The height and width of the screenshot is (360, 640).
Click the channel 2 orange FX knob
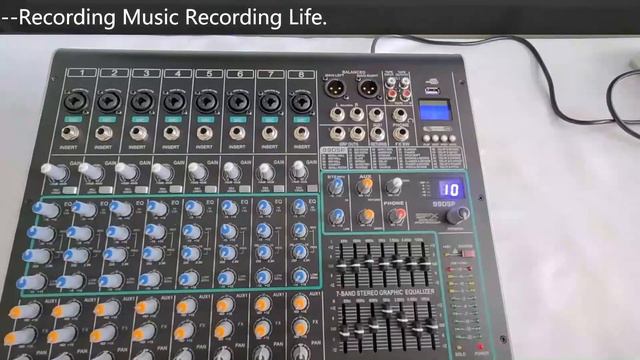(64, 336)
